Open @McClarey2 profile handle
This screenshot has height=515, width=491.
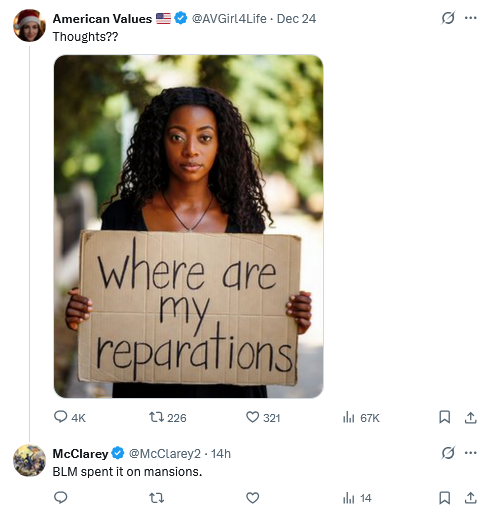point(165,454)
